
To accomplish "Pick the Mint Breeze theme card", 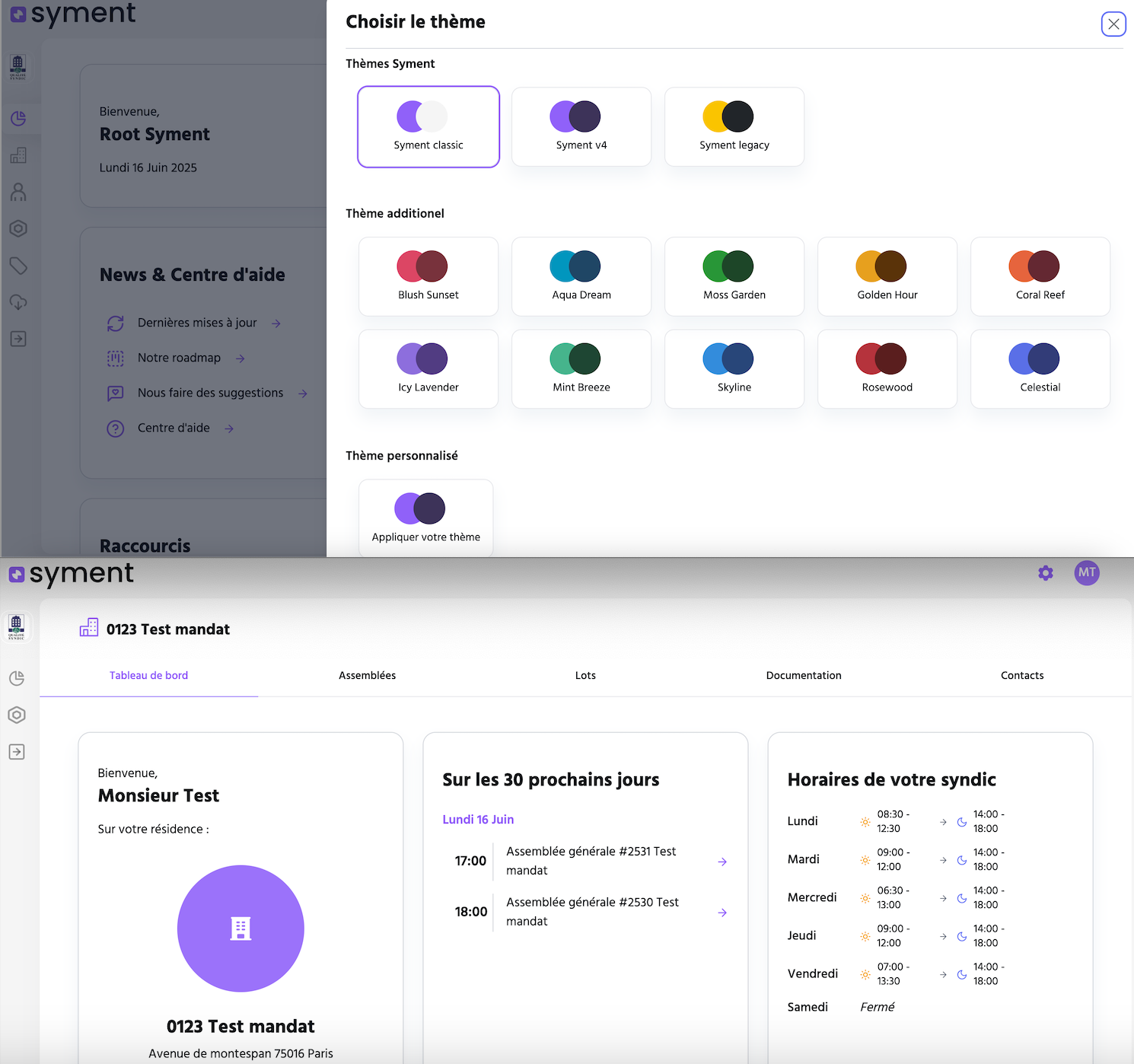I will (x=581, y=369).
